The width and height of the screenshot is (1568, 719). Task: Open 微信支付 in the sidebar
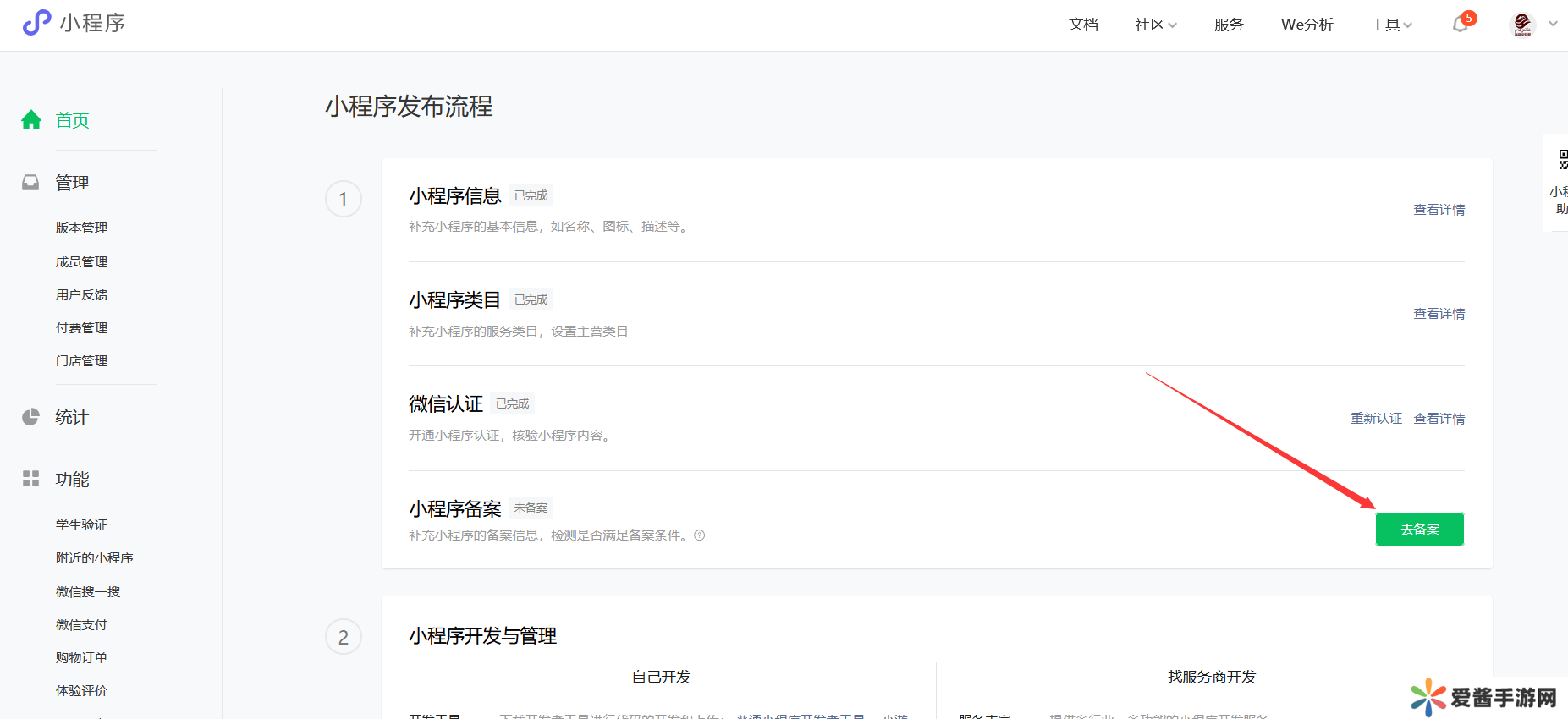pyautogui.click(x=81, y=625)
